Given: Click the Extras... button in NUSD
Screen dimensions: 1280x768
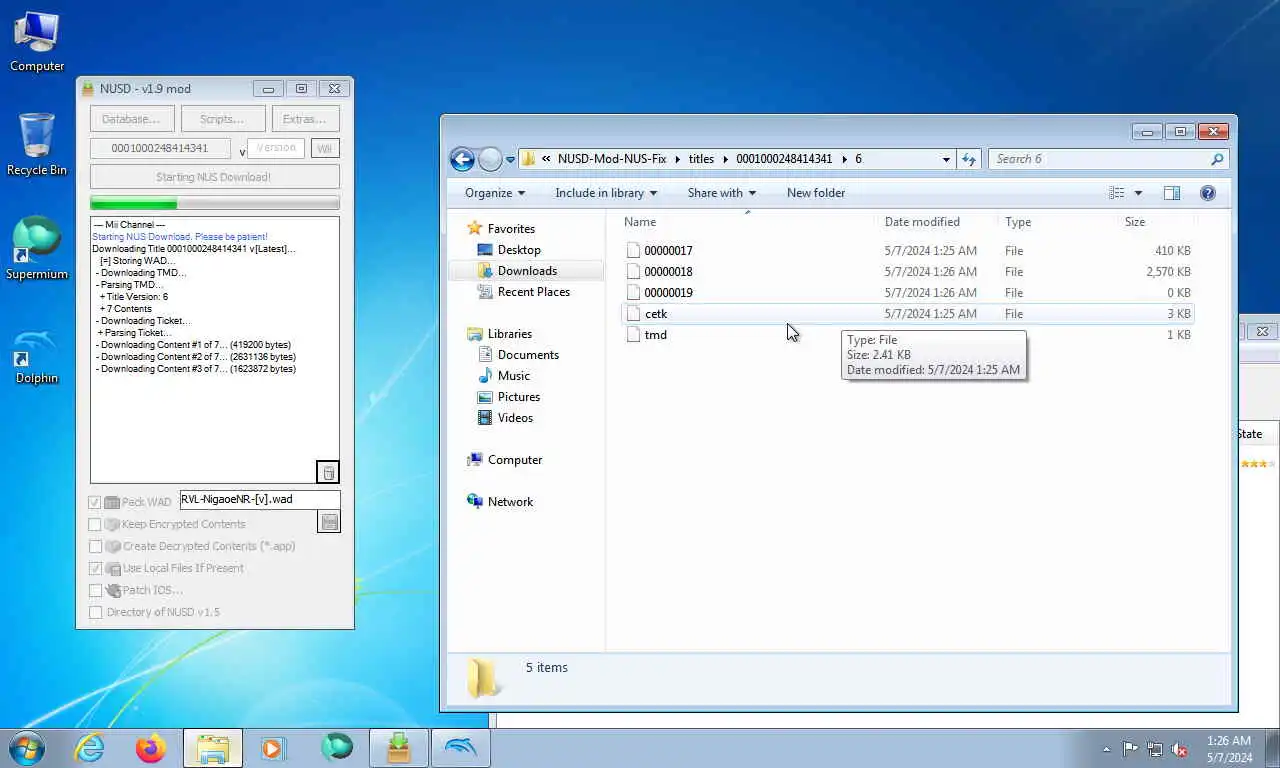Looking at the screenshot, I should (306, 119).
